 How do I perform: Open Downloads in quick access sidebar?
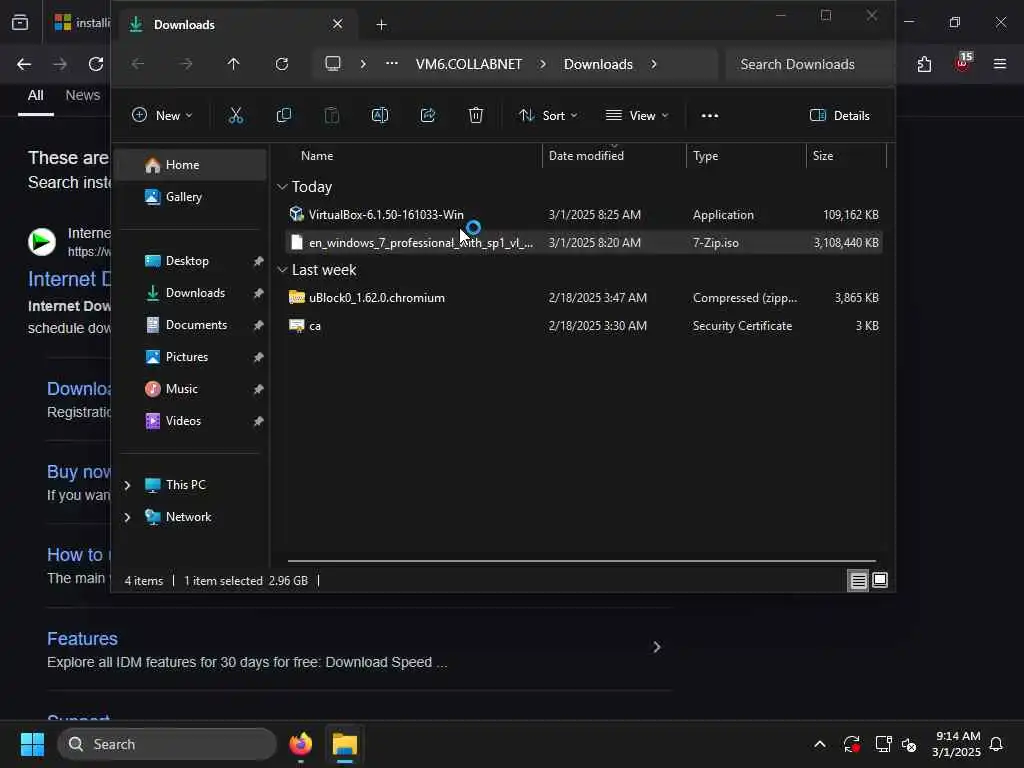191,293
